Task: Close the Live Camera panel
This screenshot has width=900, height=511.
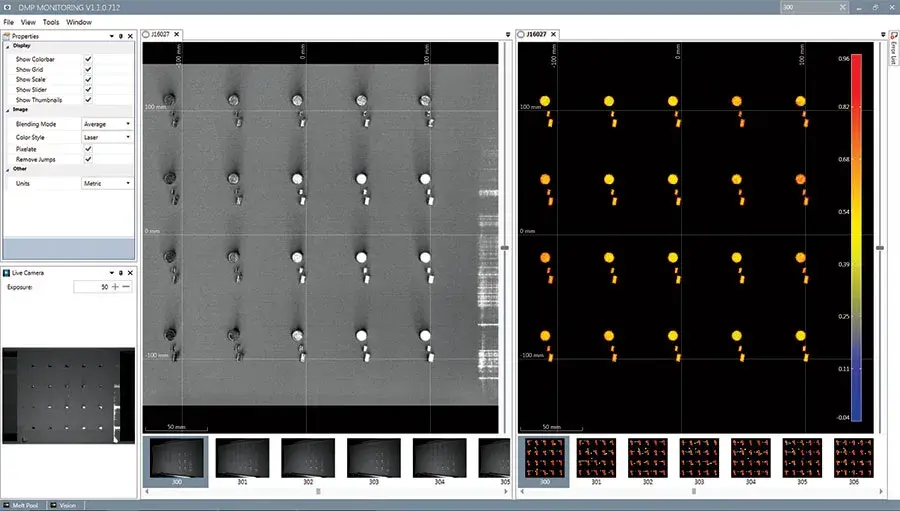Action: click(130, 272)
